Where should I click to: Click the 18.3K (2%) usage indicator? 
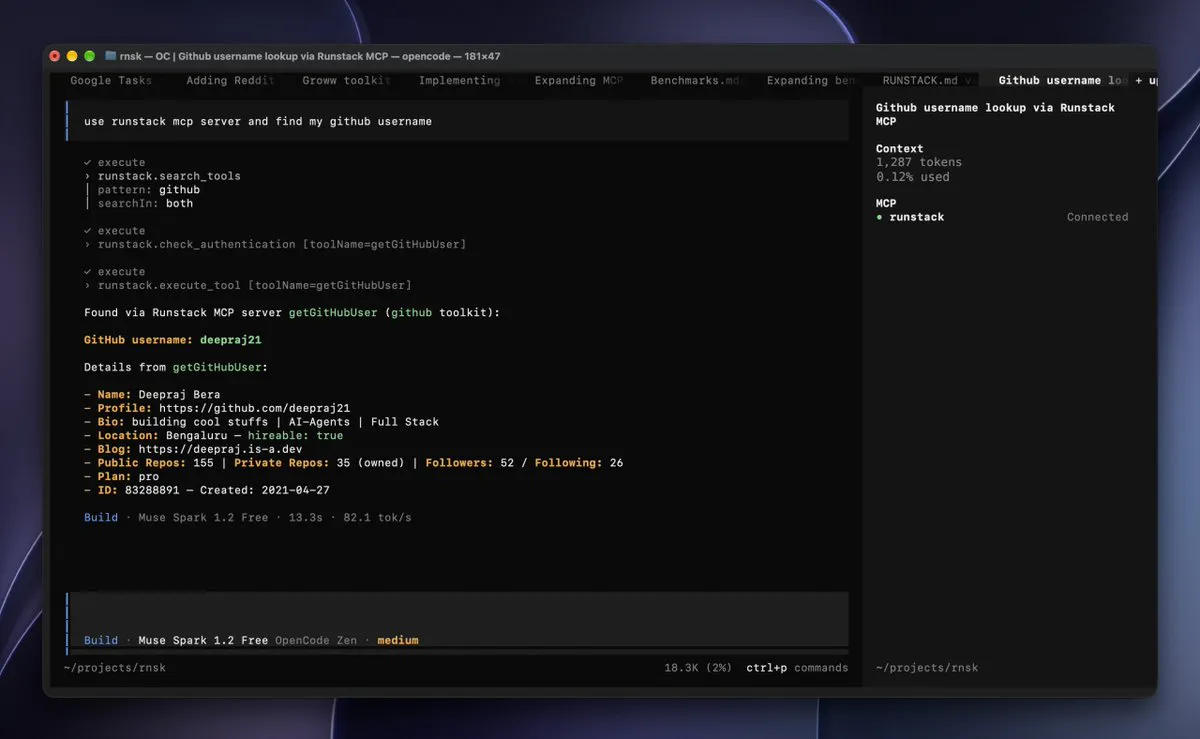[x=698, y=668]
